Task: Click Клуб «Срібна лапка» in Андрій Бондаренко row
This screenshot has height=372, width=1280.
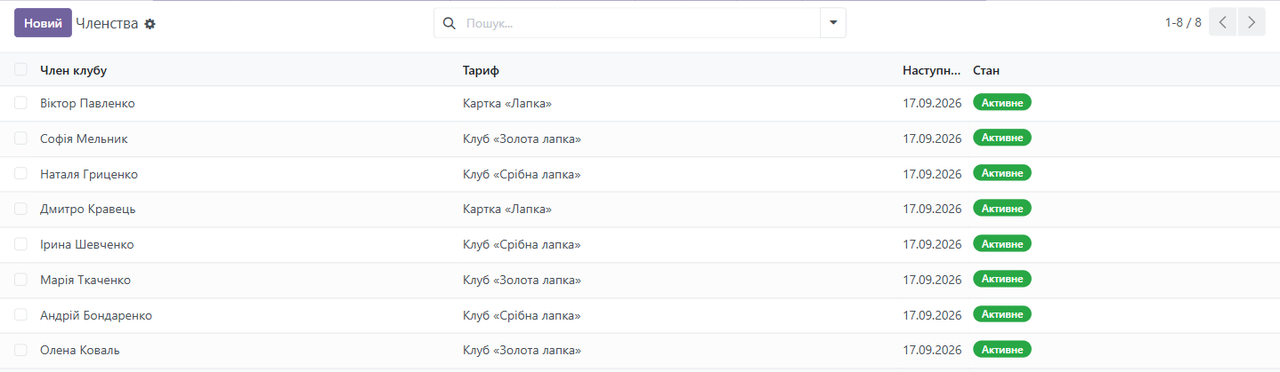Action: [x=522, y=315]
